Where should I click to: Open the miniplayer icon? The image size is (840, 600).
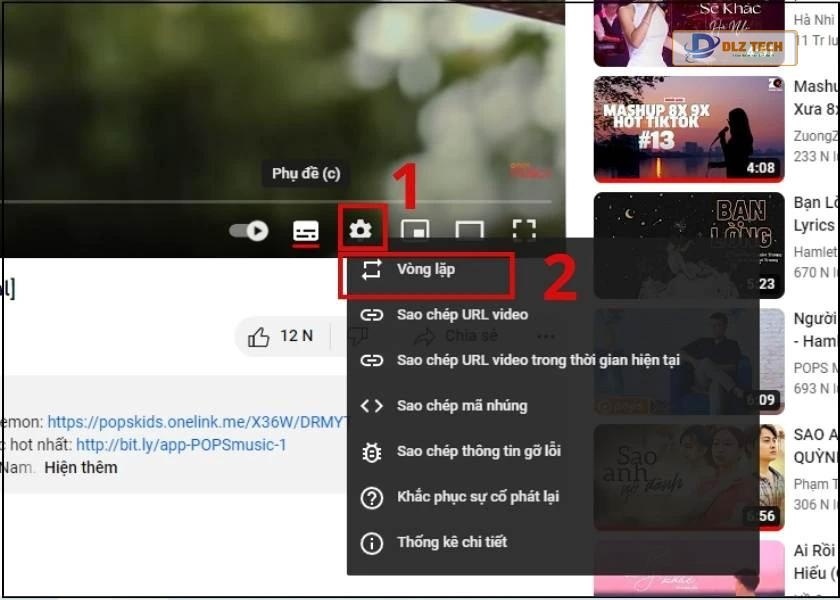[x=415, y=229]
